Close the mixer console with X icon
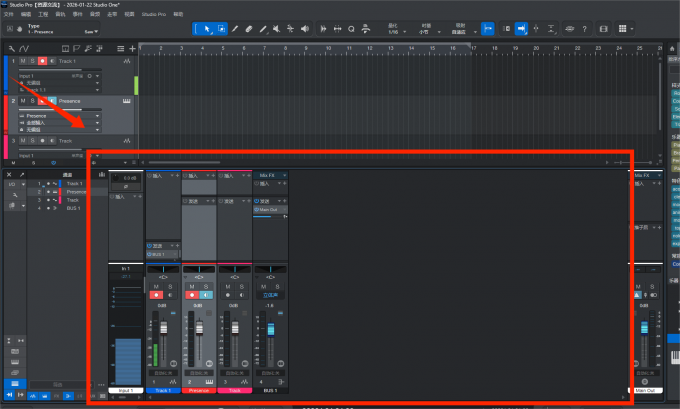This screenshot has width=680, height=409. pos(10,174)
